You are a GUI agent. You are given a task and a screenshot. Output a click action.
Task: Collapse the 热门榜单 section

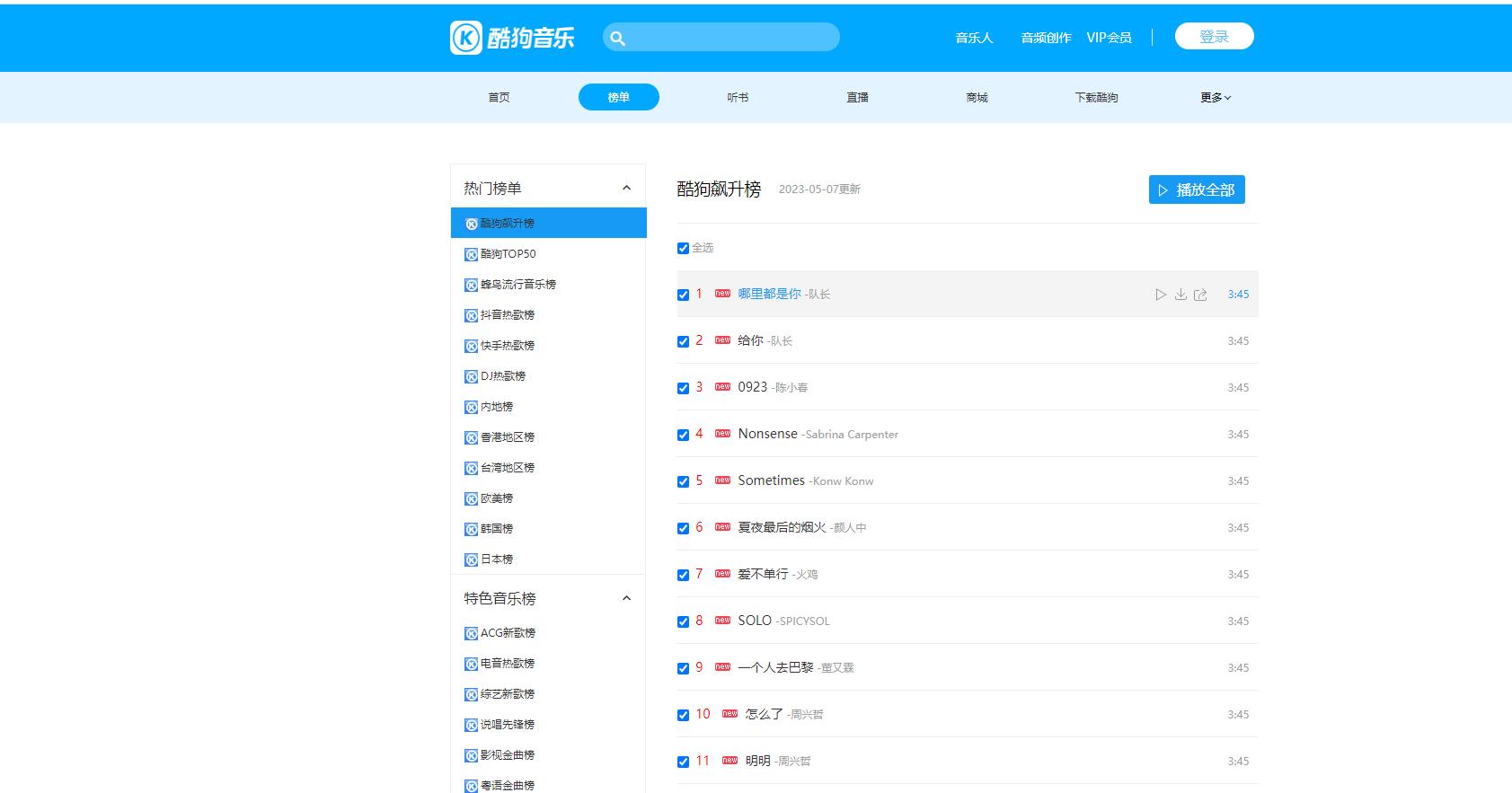(626, 189)
